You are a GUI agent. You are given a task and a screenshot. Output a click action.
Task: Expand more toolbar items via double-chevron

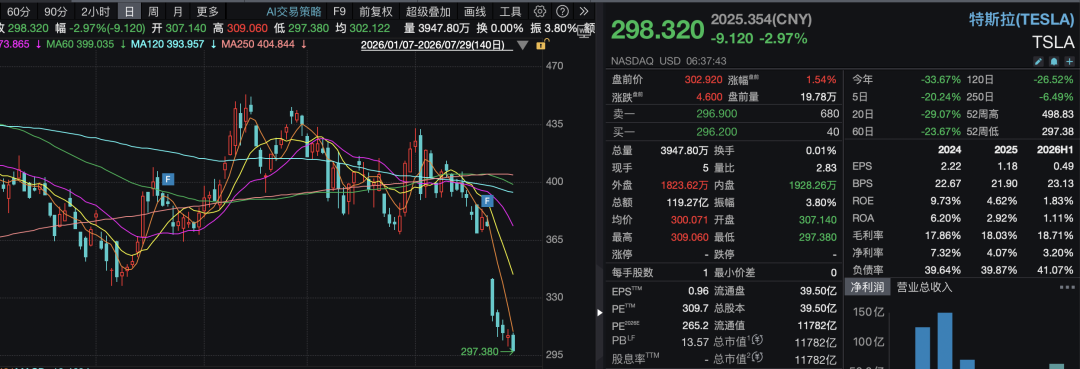583,11
